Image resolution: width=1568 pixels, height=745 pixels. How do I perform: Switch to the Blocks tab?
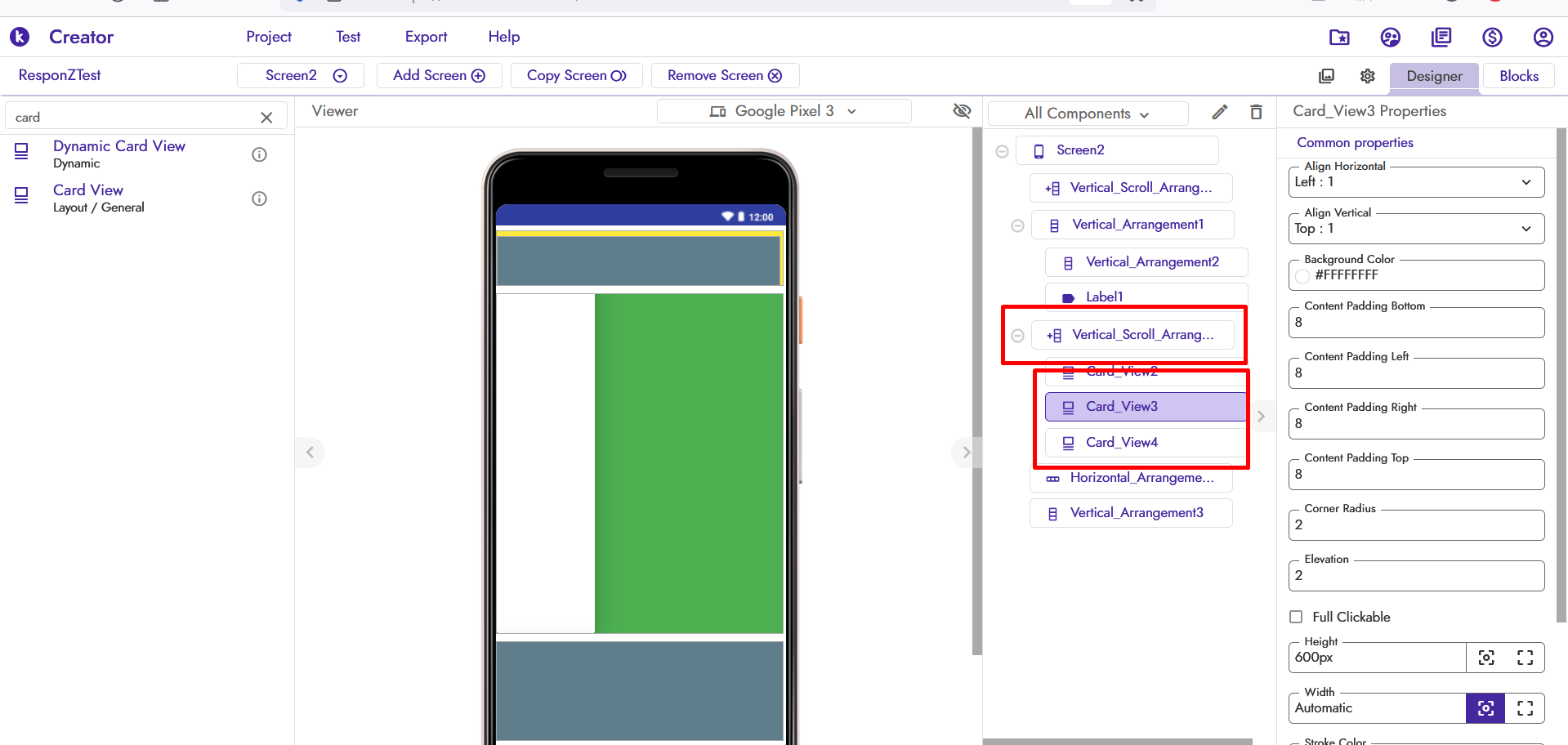click(1518, 76)
